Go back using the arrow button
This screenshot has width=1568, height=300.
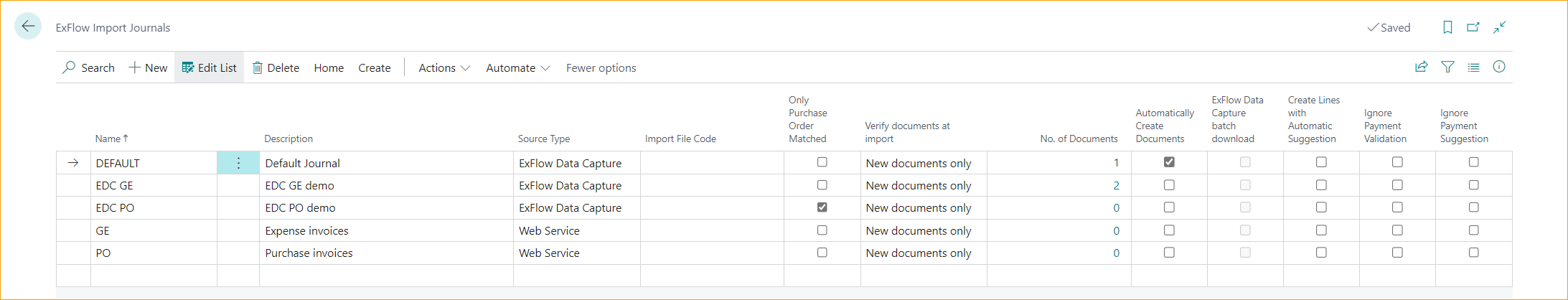coord(28,27)
